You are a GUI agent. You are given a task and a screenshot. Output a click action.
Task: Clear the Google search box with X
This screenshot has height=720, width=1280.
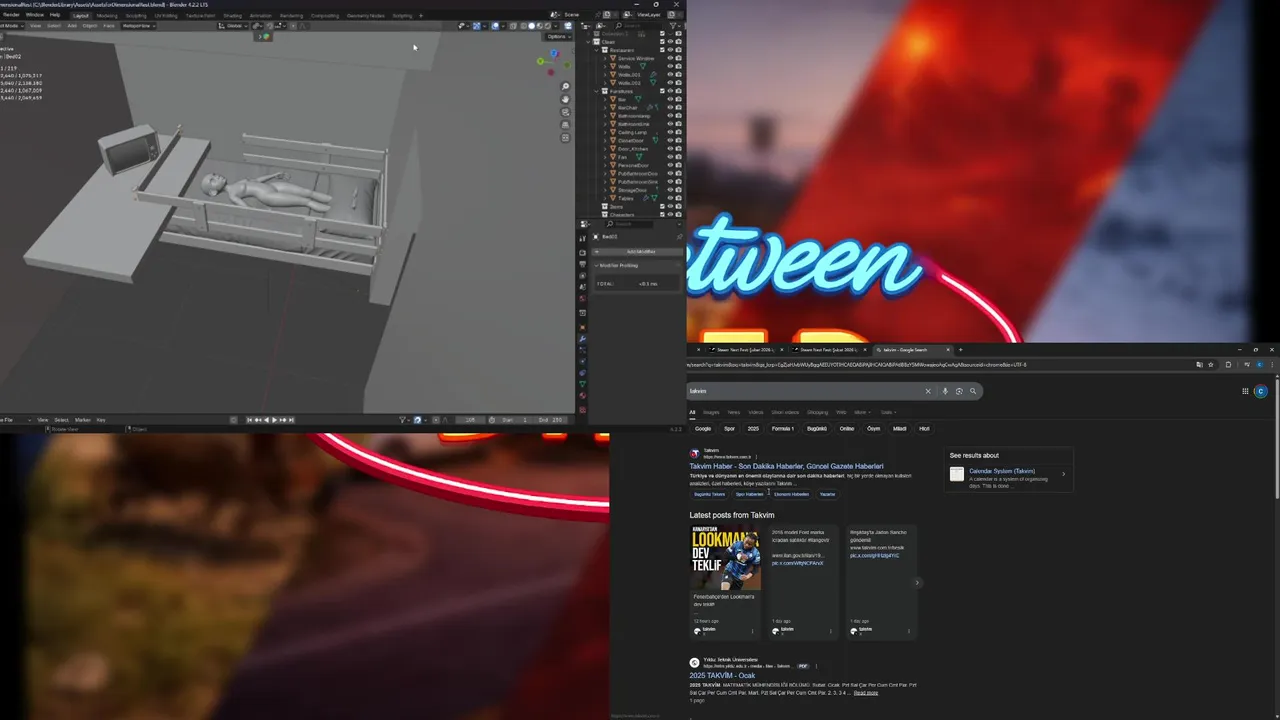pos(928,391)
